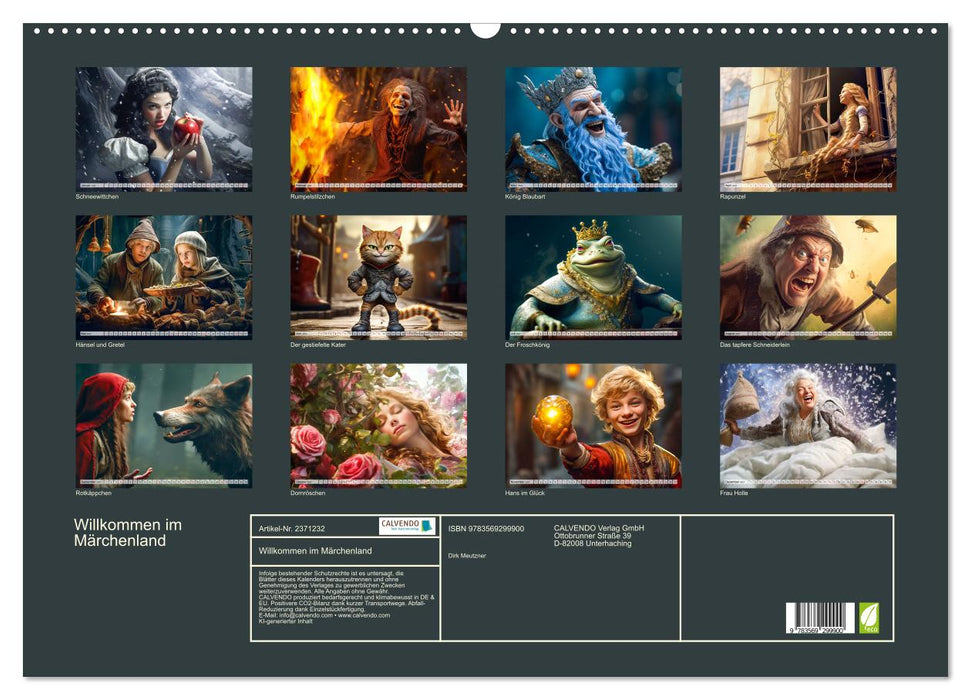Viewport: 971px width, 700px height.
Task: Click the Frau Holle image
Action: click(808, 426)
